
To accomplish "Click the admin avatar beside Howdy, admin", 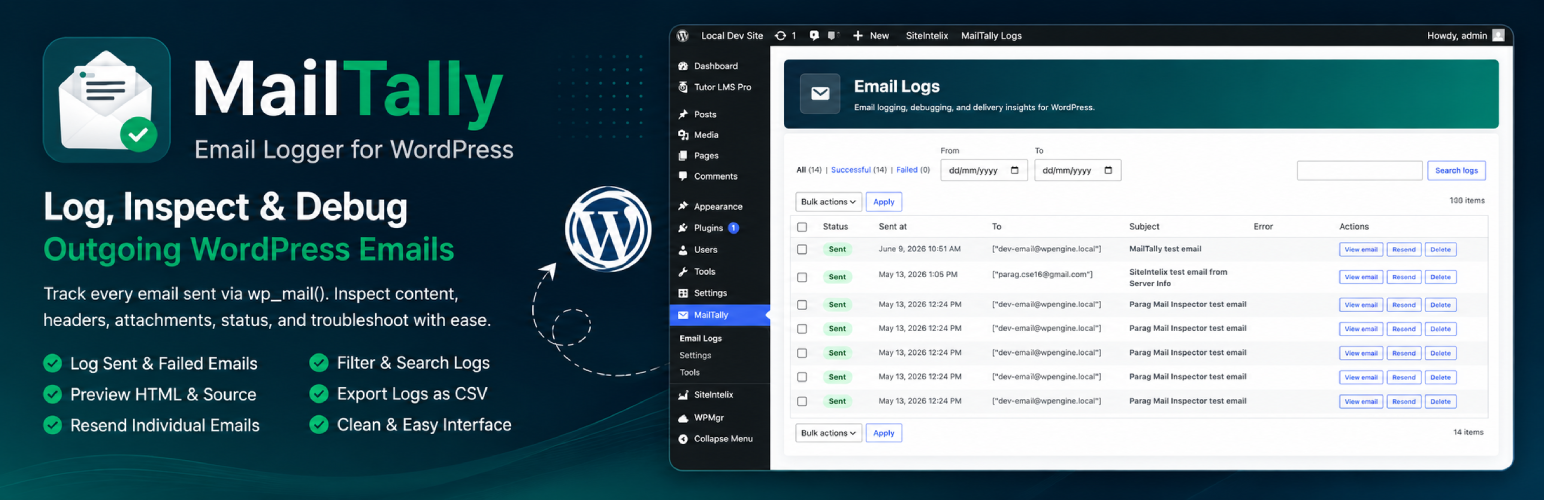I will point(1498,35).
